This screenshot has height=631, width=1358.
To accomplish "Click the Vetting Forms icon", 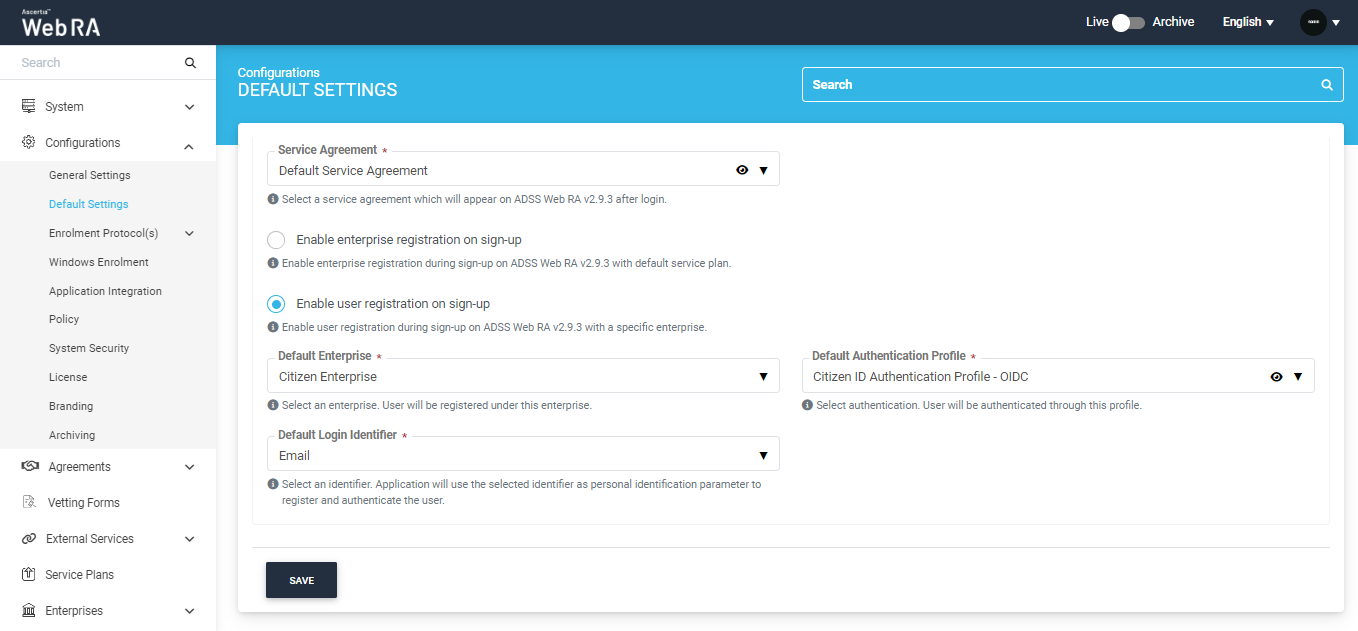I will pos(29,502).
